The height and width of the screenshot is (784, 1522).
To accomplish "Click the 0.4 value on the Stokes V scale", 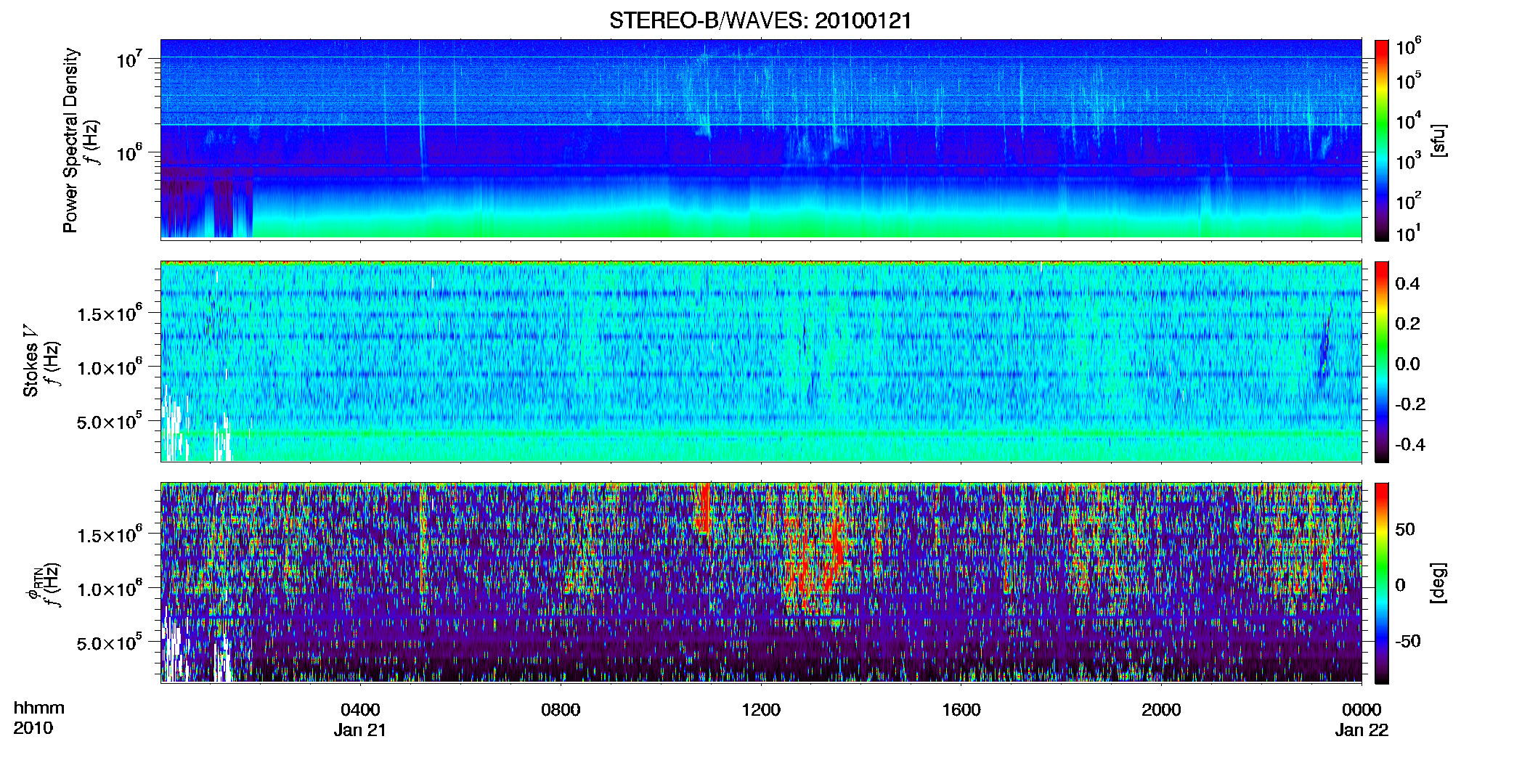I will click(x=1407, y=284).
